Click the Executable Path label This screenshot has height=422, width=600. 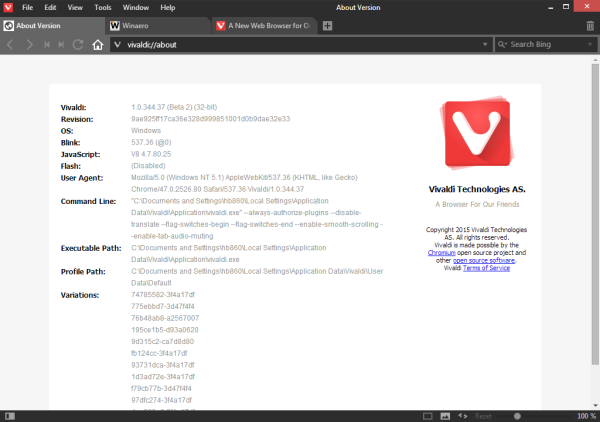(x=91, y=248)
